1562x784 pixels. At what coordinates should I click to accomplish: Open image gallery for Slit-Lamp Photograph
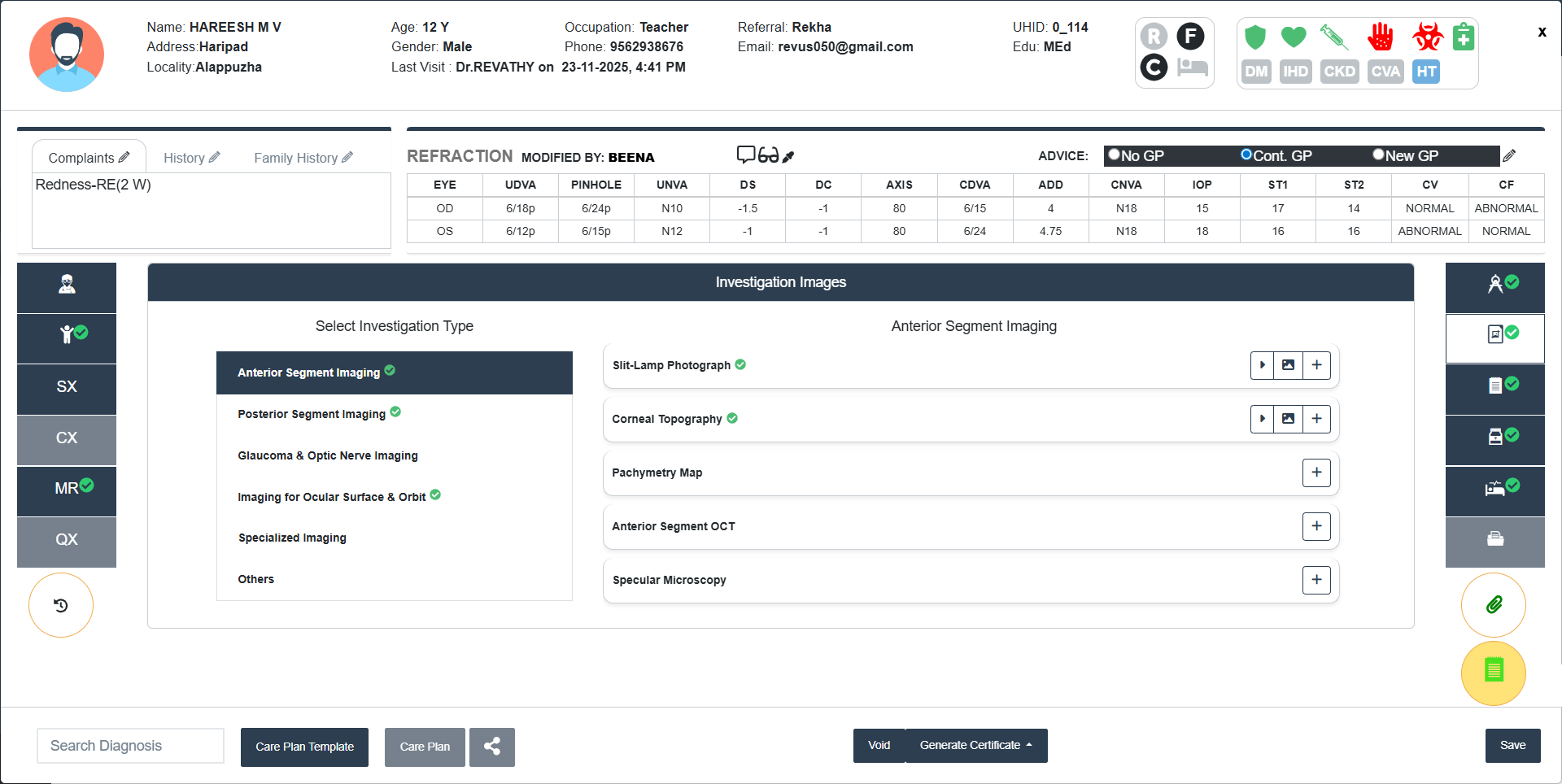(1288, 365)
